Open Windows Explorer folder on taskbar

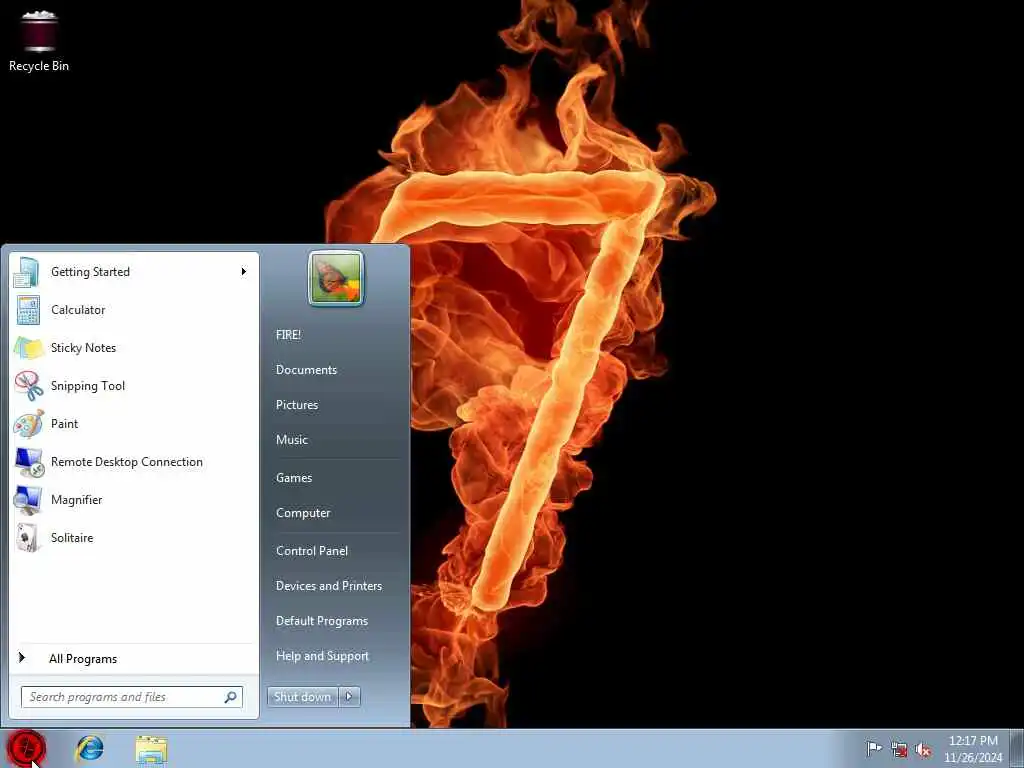pyautogui.click(x=152, y=749)
